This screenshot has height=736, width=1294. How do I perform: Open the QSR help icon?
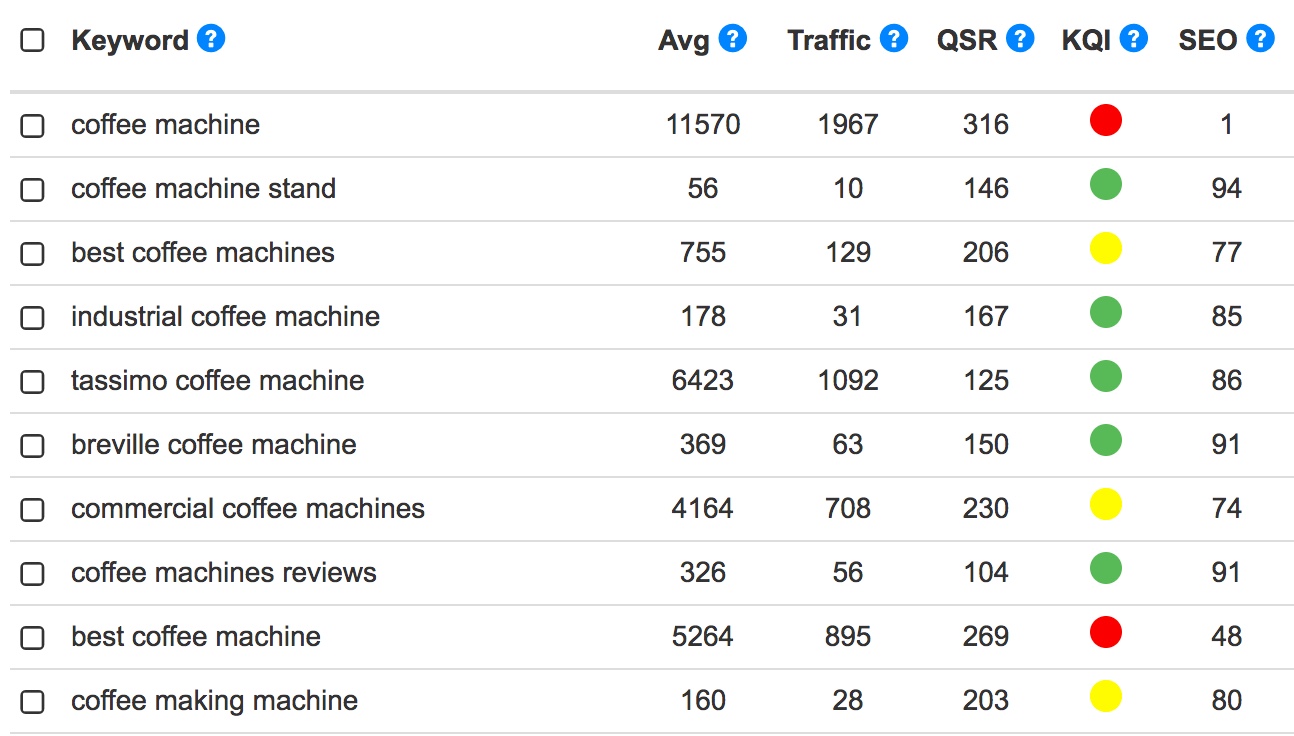point(1021,38)
